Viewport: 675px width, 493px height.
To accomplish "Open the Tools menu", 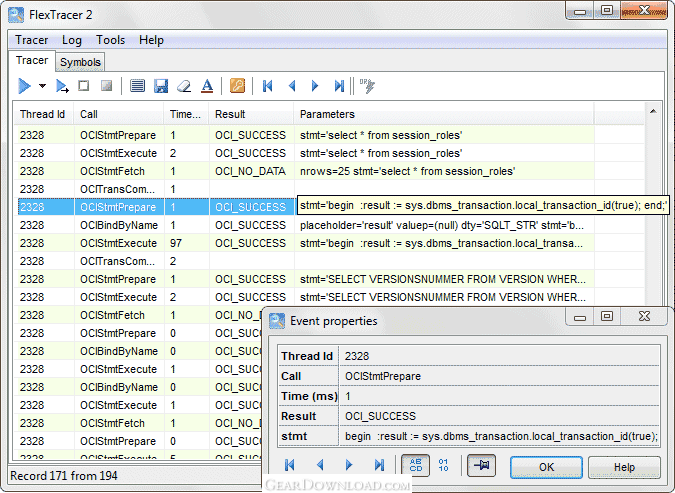I will [110, 40].
